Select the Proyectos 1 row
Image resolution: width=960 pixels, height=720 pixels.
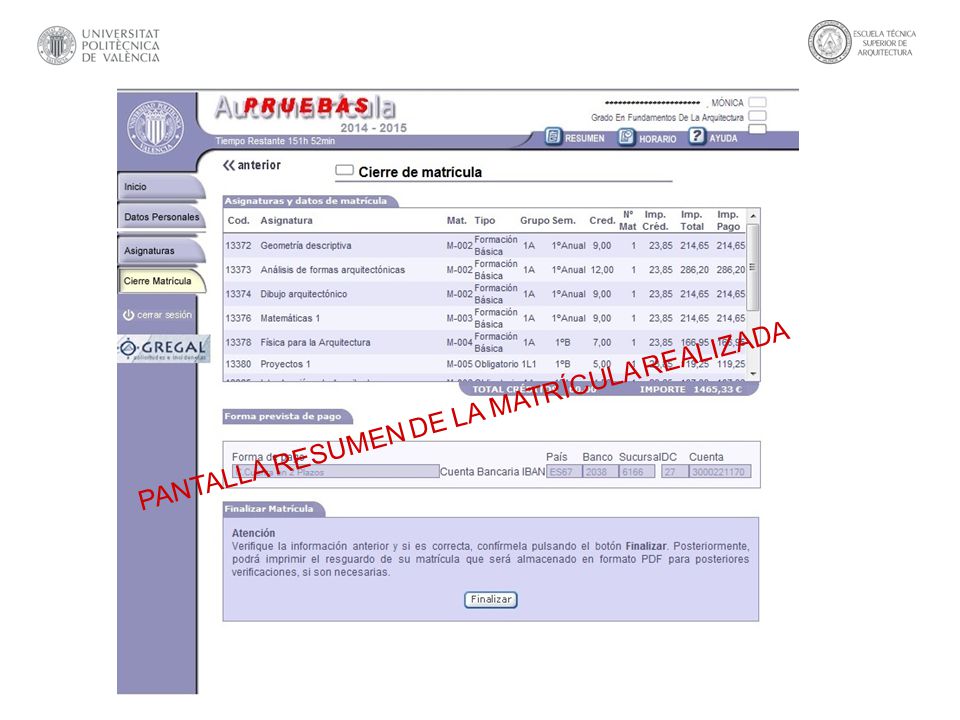(x=485, y=364)
